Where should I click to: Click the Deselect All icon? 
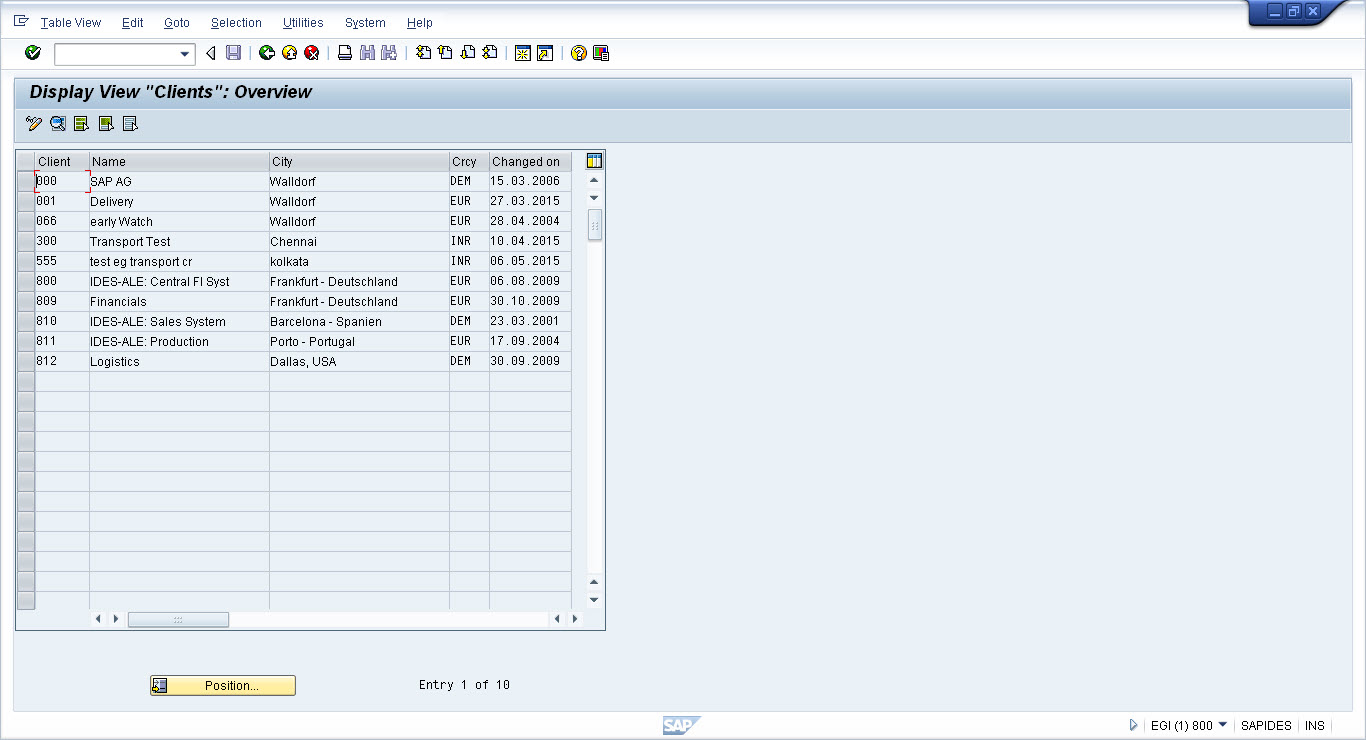click(130, 124)
